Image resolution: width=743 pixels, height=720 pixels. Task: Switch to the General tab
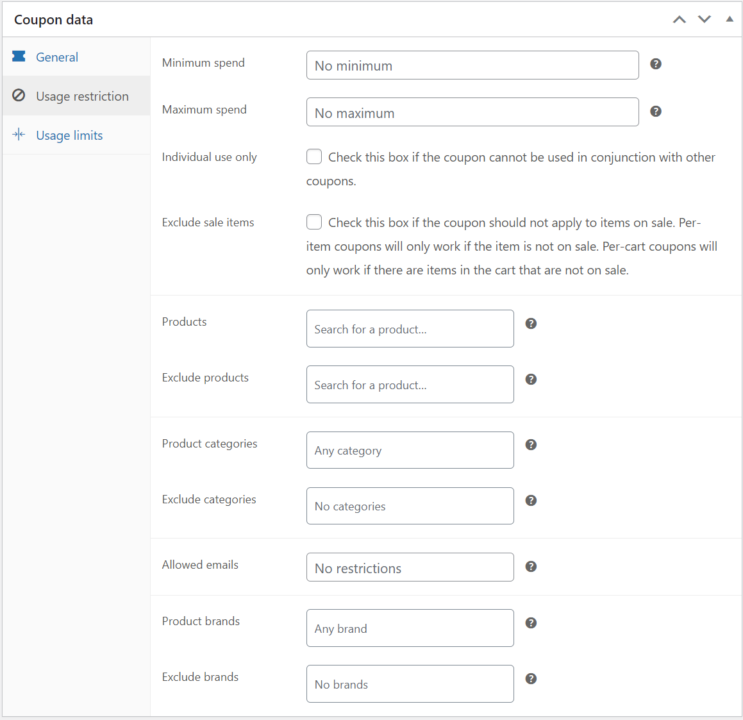coord(57,57)
